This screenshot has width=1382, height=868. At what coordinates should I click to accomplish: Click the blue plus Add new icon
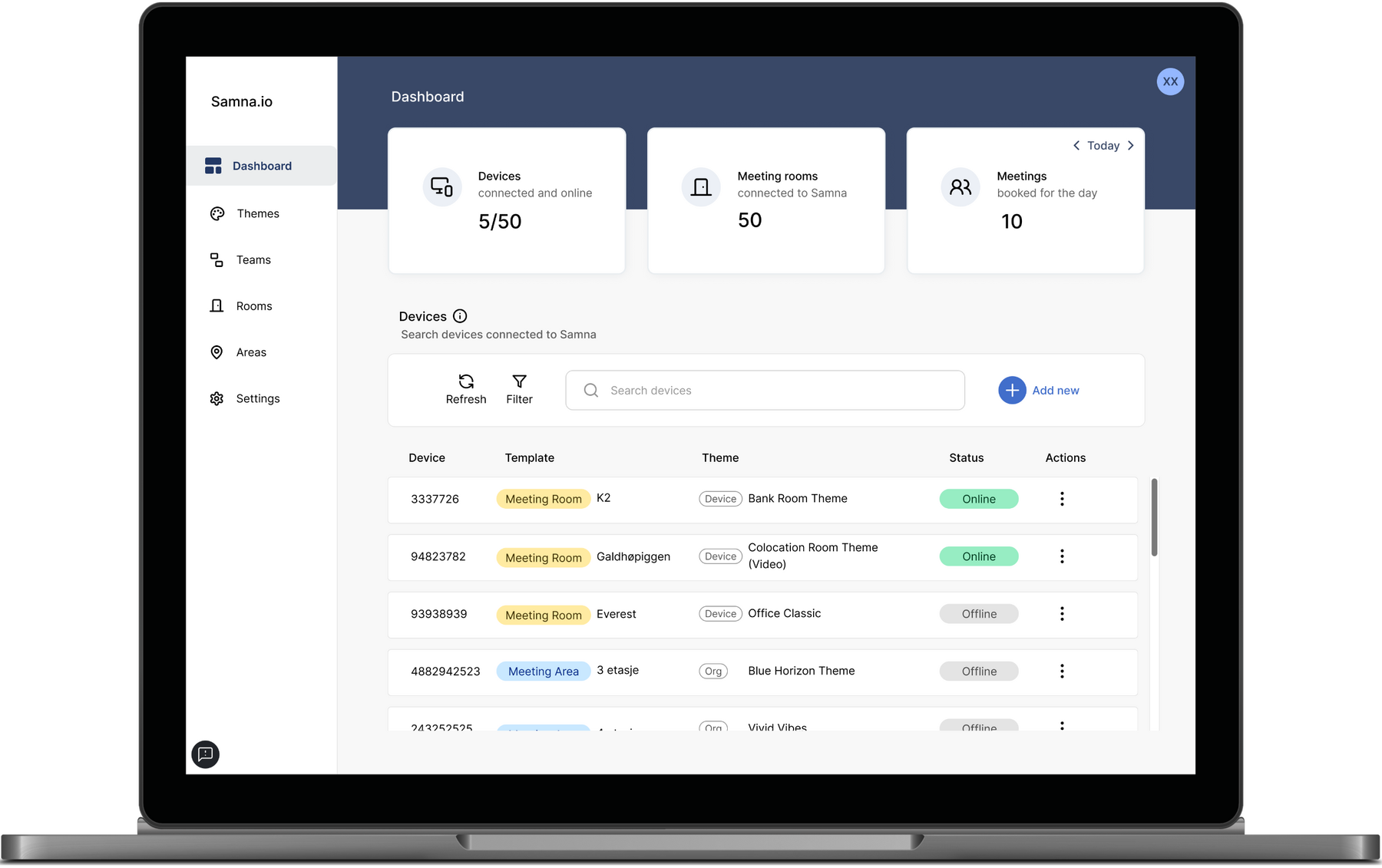(x=1012, y=391)
